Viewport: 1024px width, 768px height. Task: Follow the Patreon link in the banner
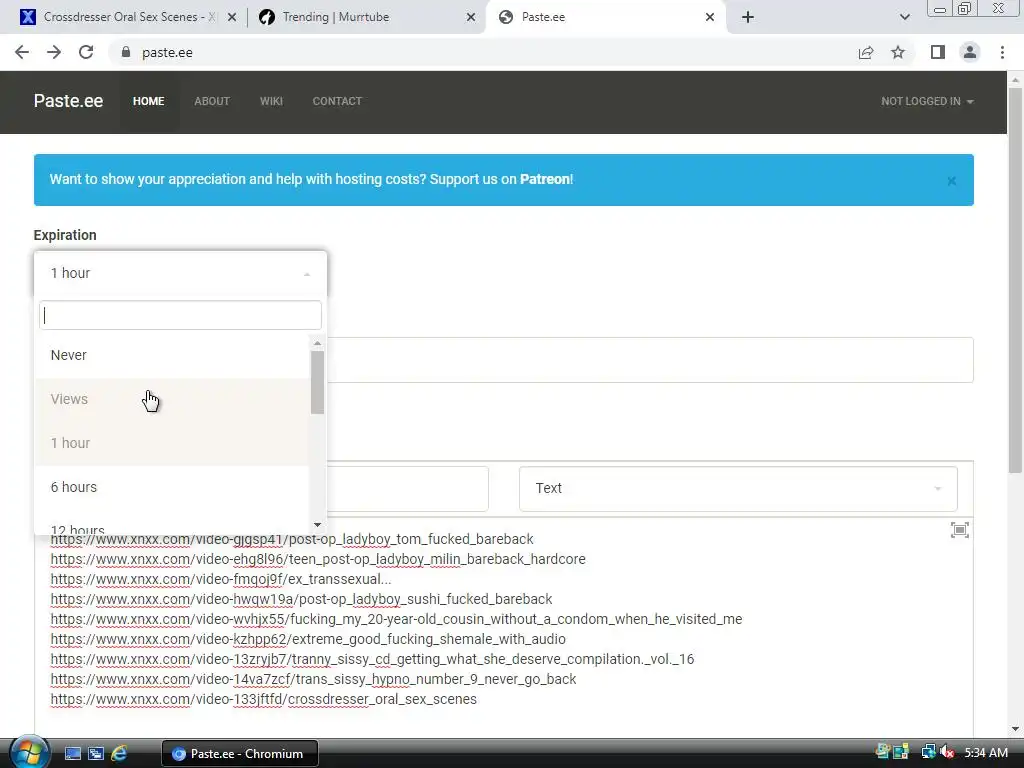point(545,179)
